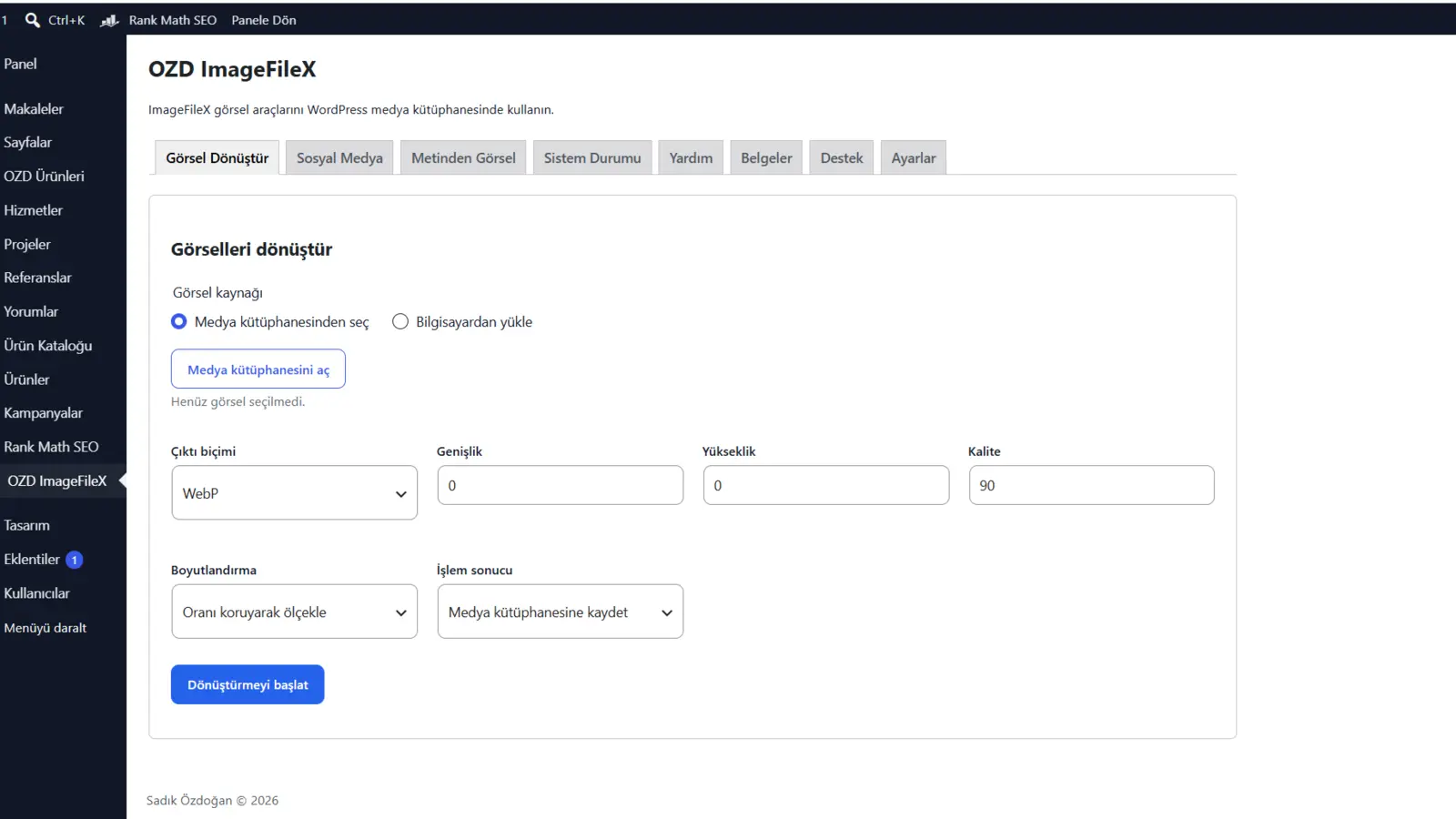The height and width of the screenshot is (819, 1456).
Task: Click the Kalite input field
Action: coord(1092,485)
